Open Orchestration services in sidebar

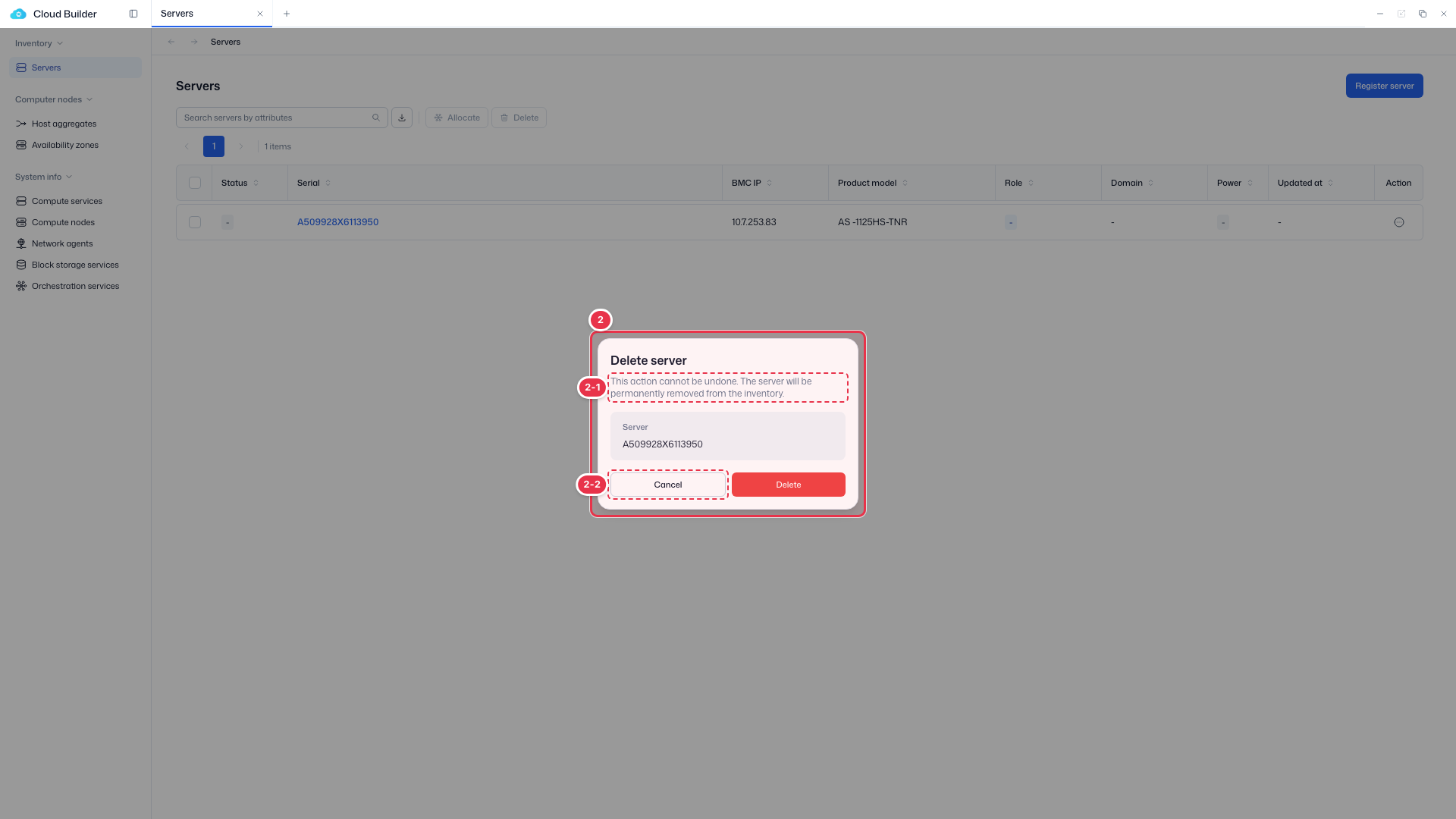[x=75, y=286]
